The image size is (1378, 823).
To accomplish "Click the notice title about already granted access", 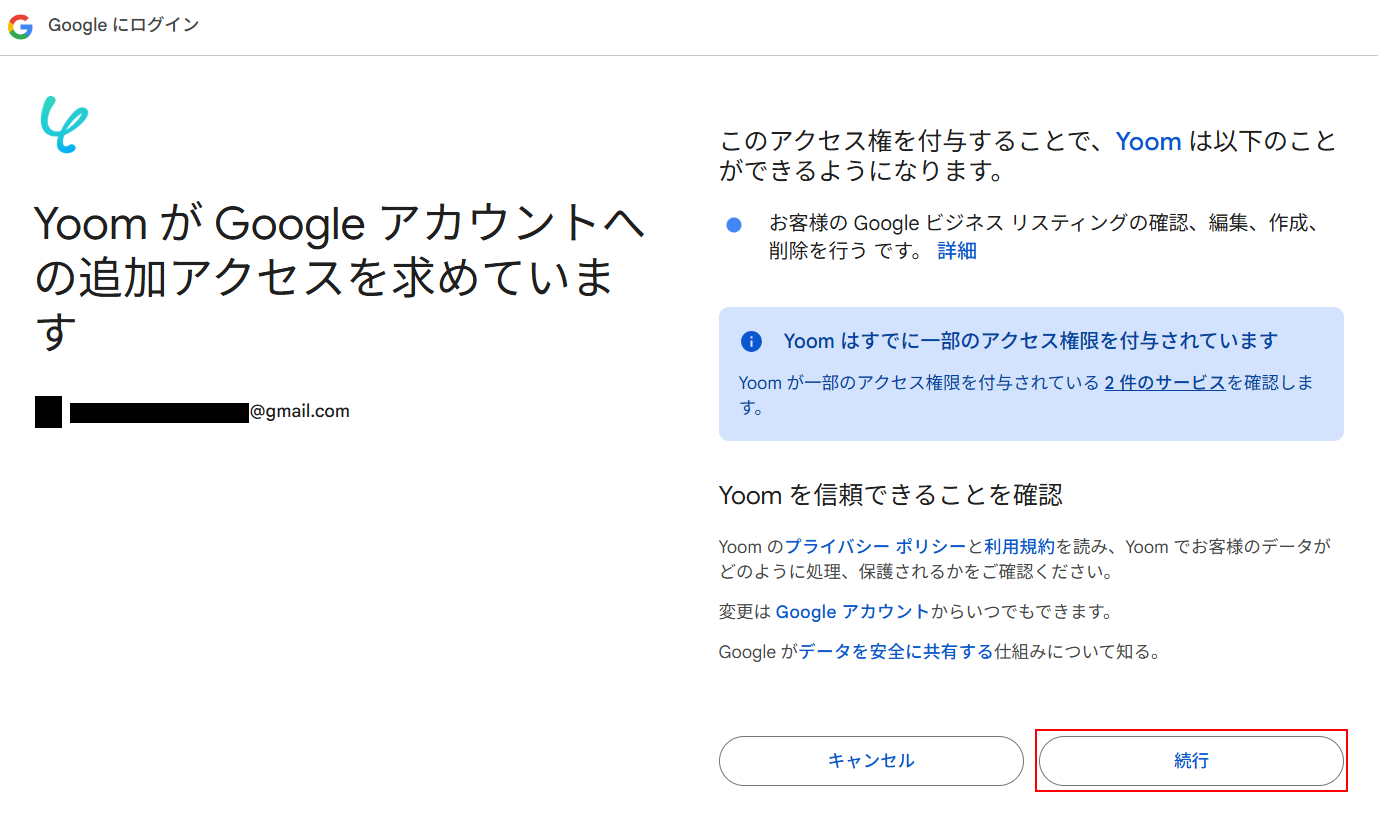I will (x=1030, y=341).
